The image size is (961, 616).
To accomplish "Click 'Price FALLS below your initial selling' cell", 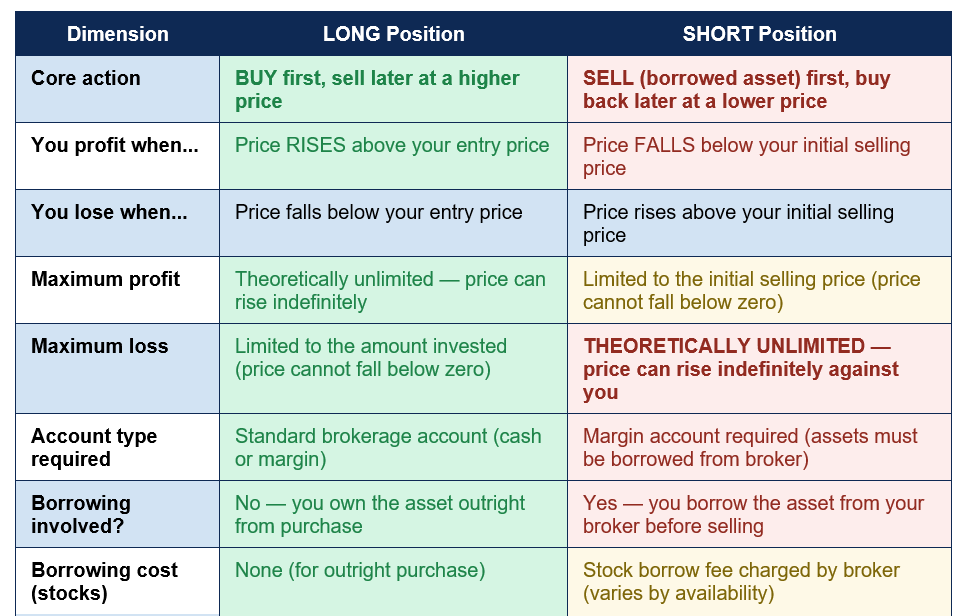I will click(x=759, y=156).
